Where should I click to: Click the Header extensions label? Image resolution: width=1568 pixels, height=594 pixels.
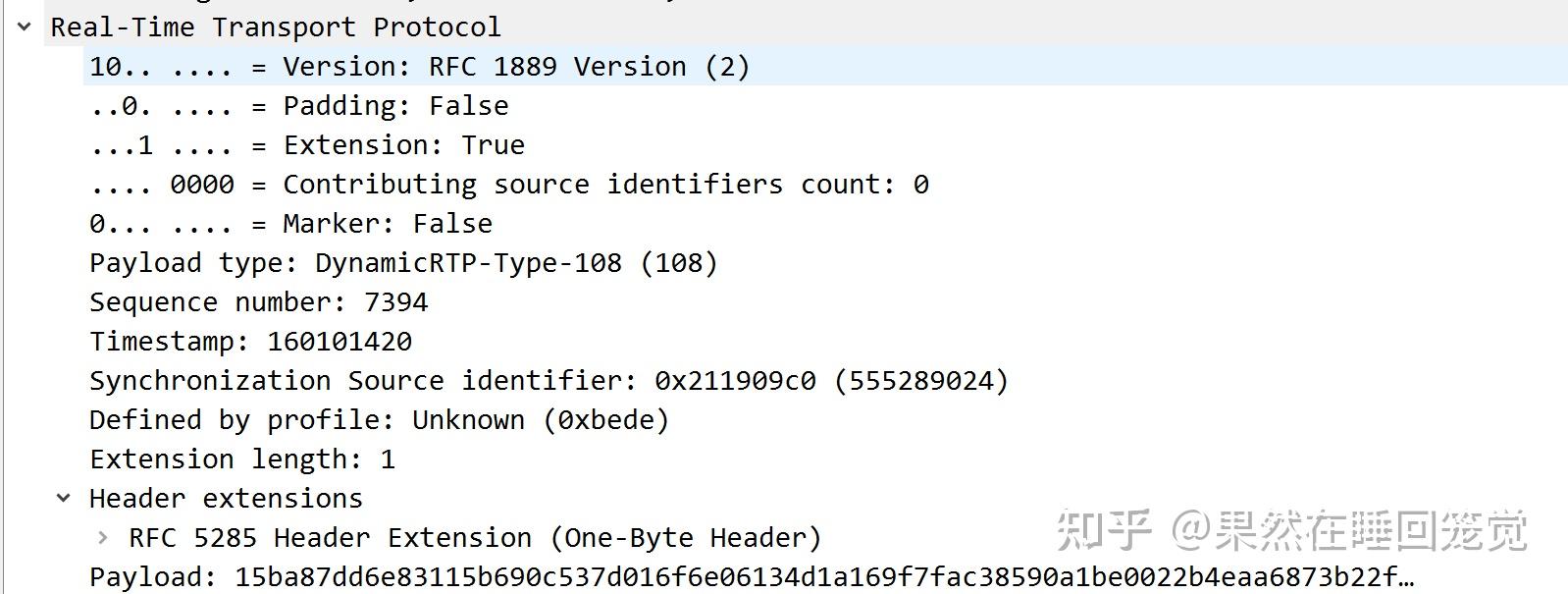(226, 499)
